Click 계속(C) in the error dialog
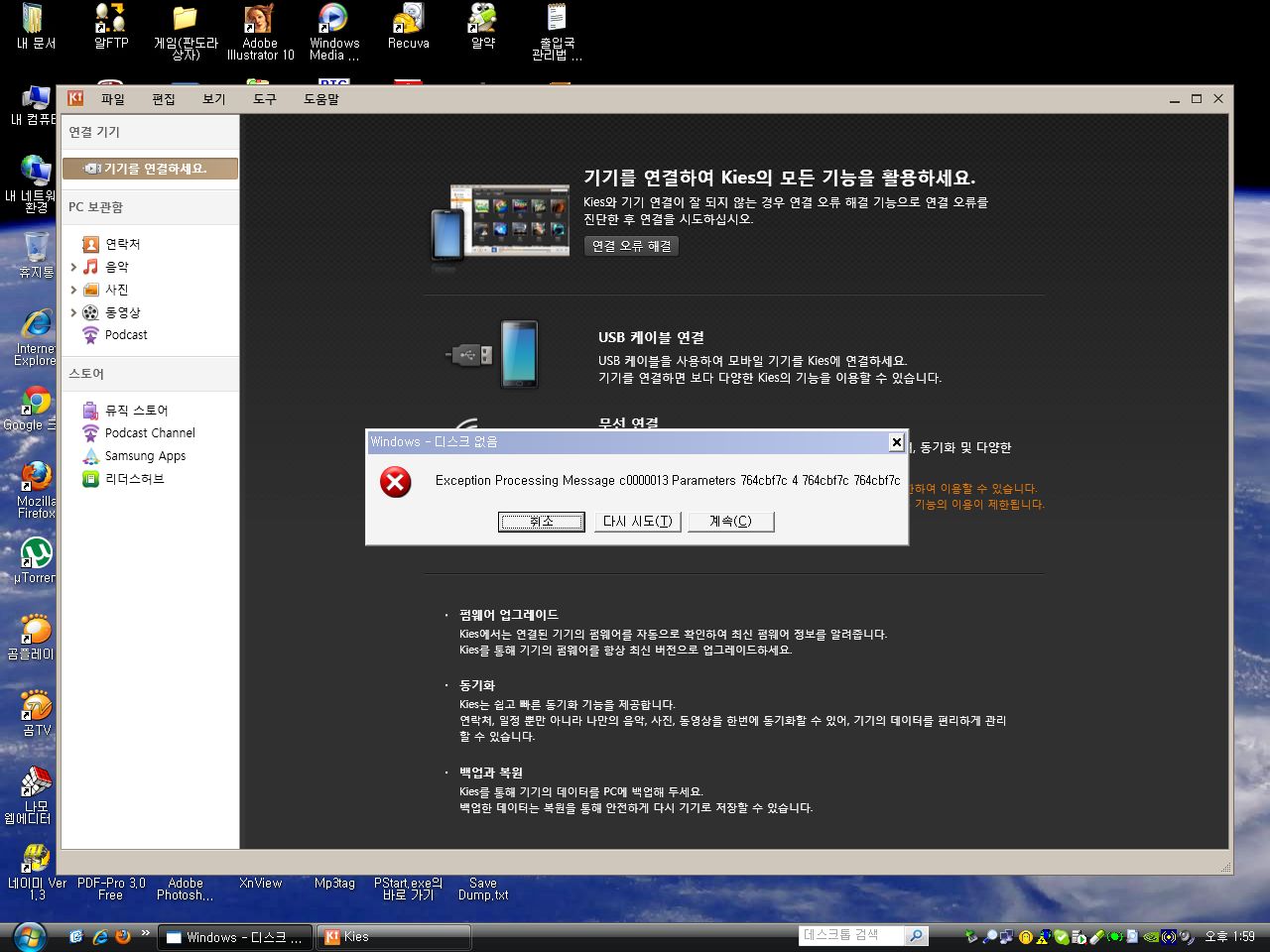 coord(730,522)
